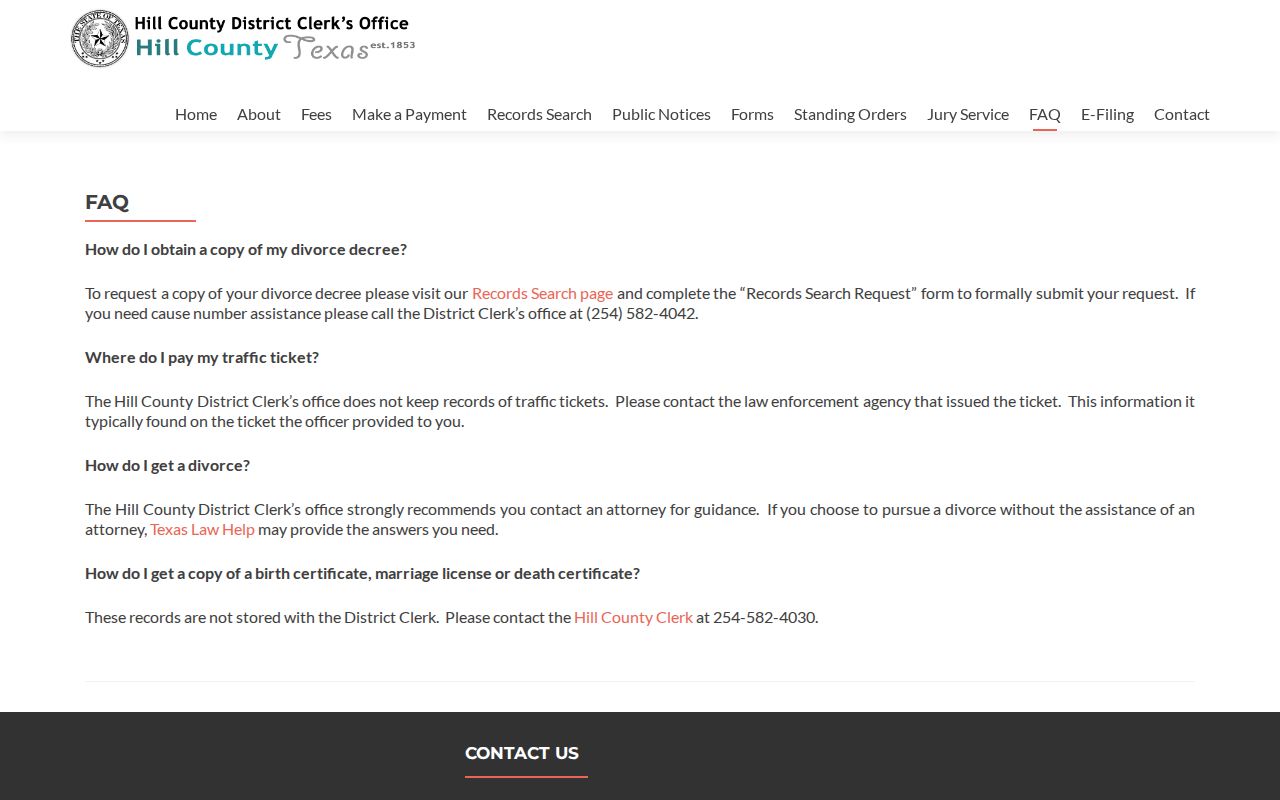Go to Standing Orders
Screen dimensions: 1280x800
tap(850, 114)
